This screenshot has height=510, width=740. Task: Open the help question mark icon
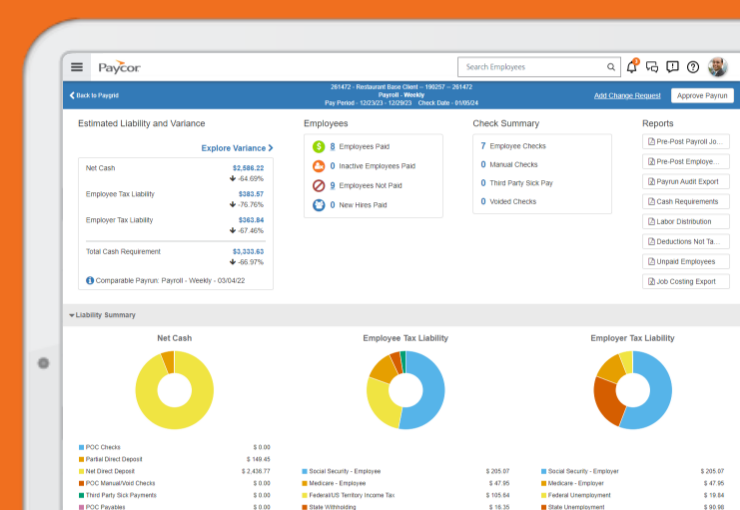693,67
